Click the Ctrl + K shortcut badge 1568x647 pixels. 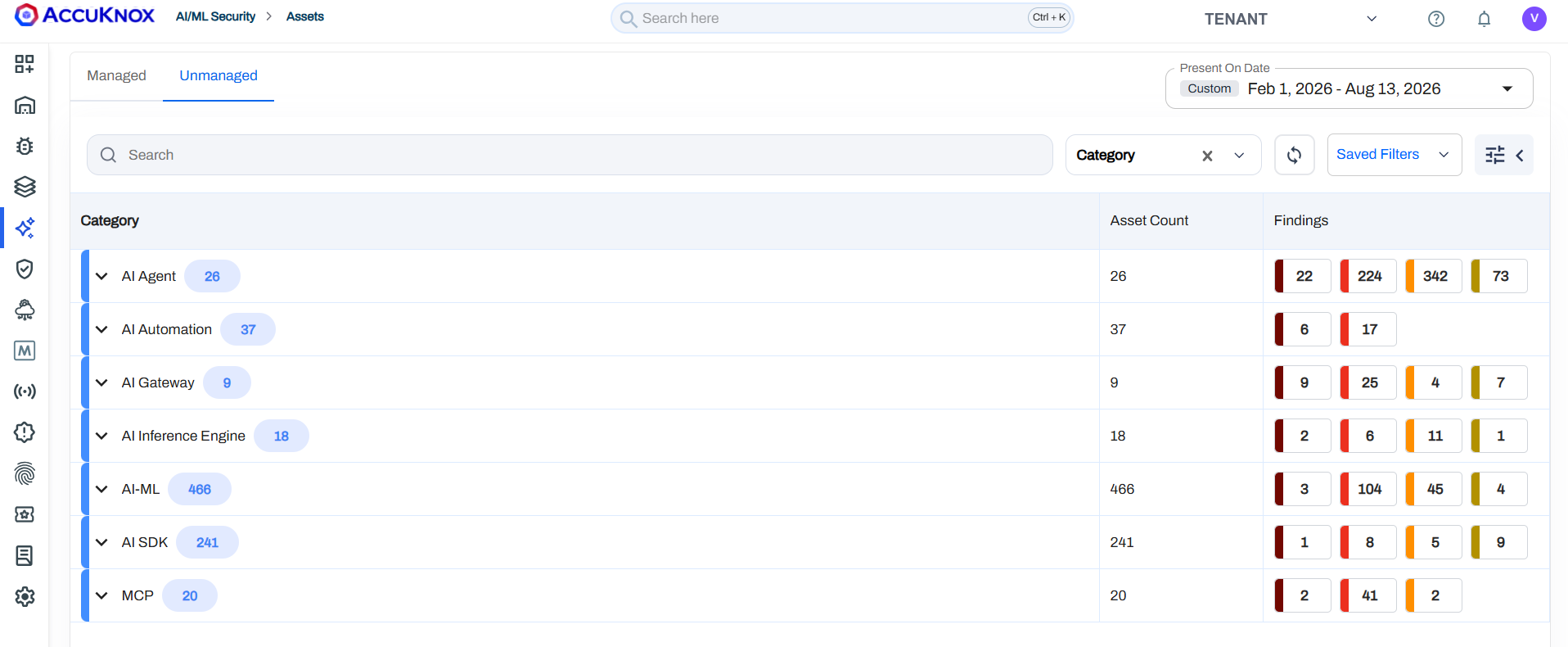pyautogui.click(x=1049, y=17)
